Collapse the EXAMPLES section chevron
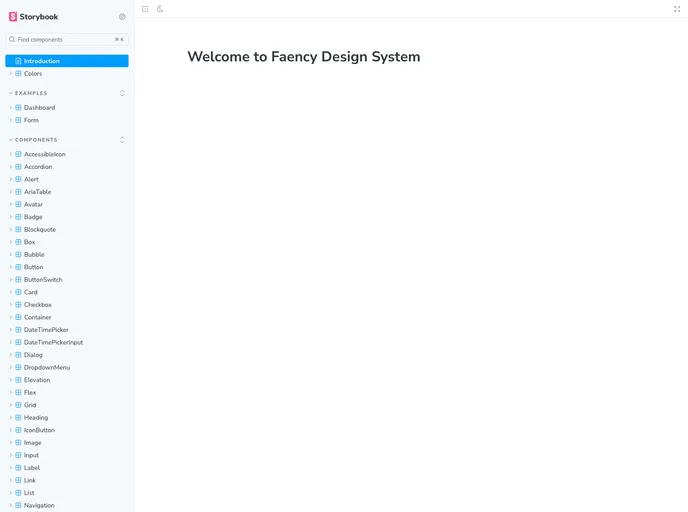This screenshot has width=688, height=512. (x=11, y=93)
